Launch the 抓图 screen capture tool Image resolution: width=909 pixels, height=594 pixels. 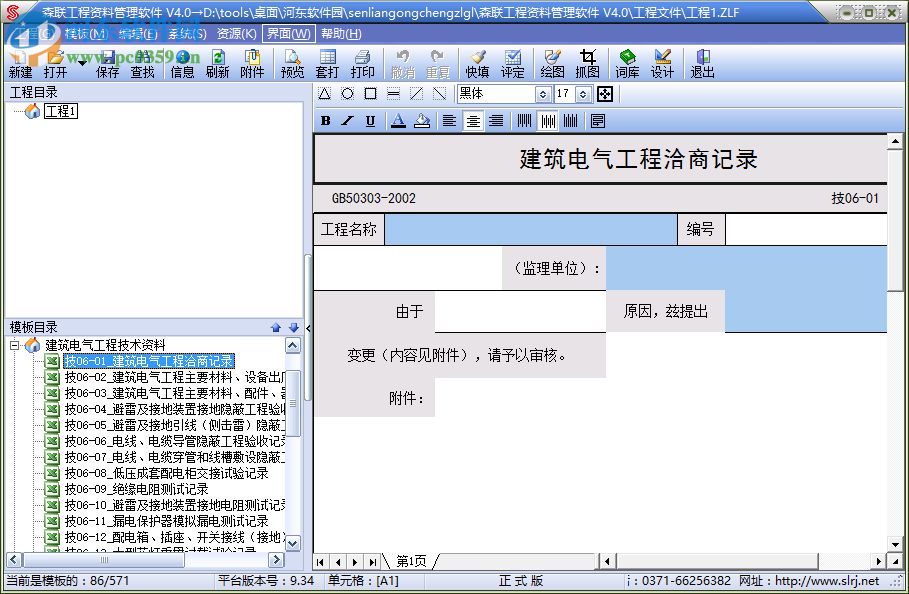click(x=590, y=60)
